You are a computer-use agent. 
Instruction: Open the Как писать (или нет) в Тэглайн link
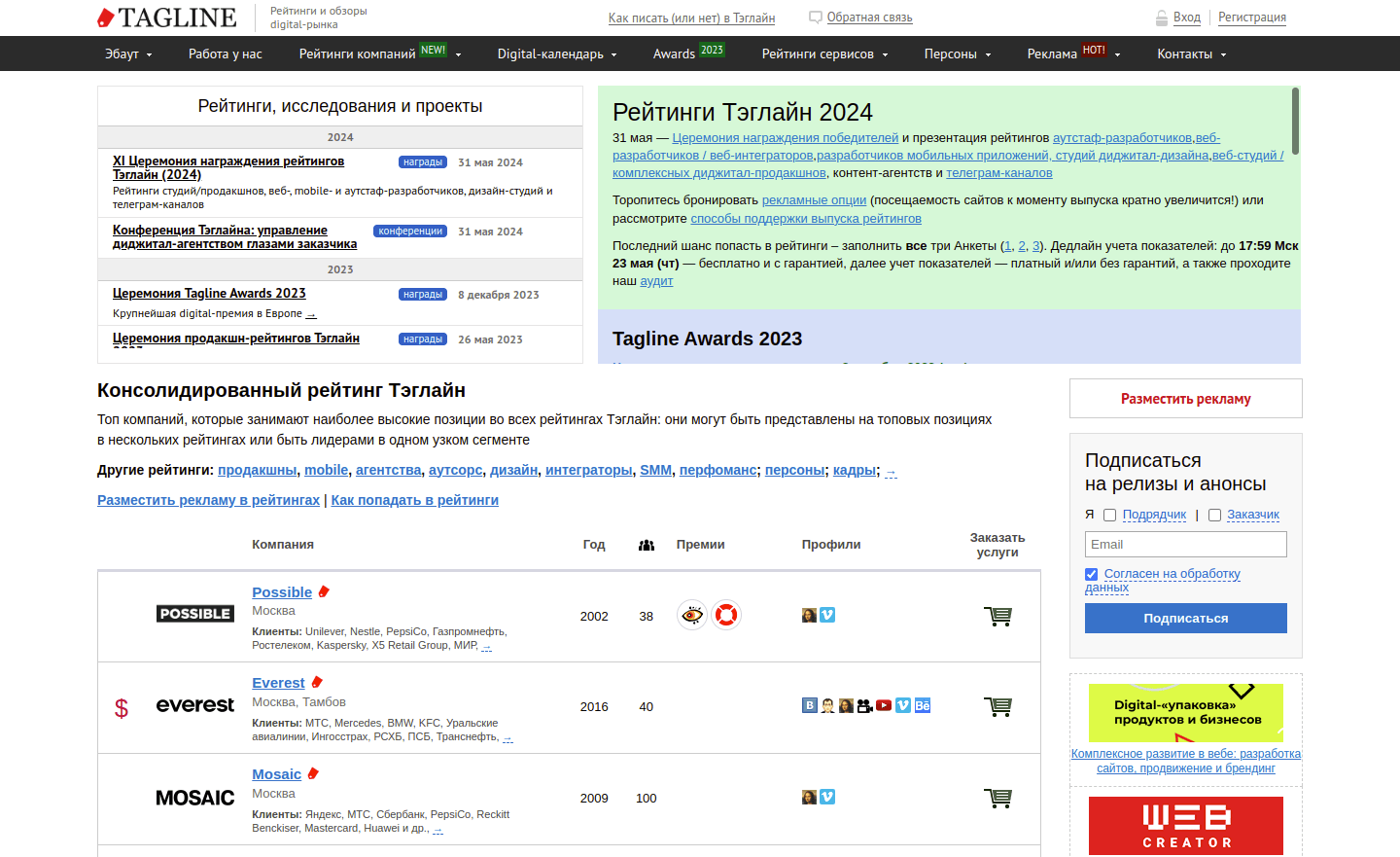coord(691,18)
